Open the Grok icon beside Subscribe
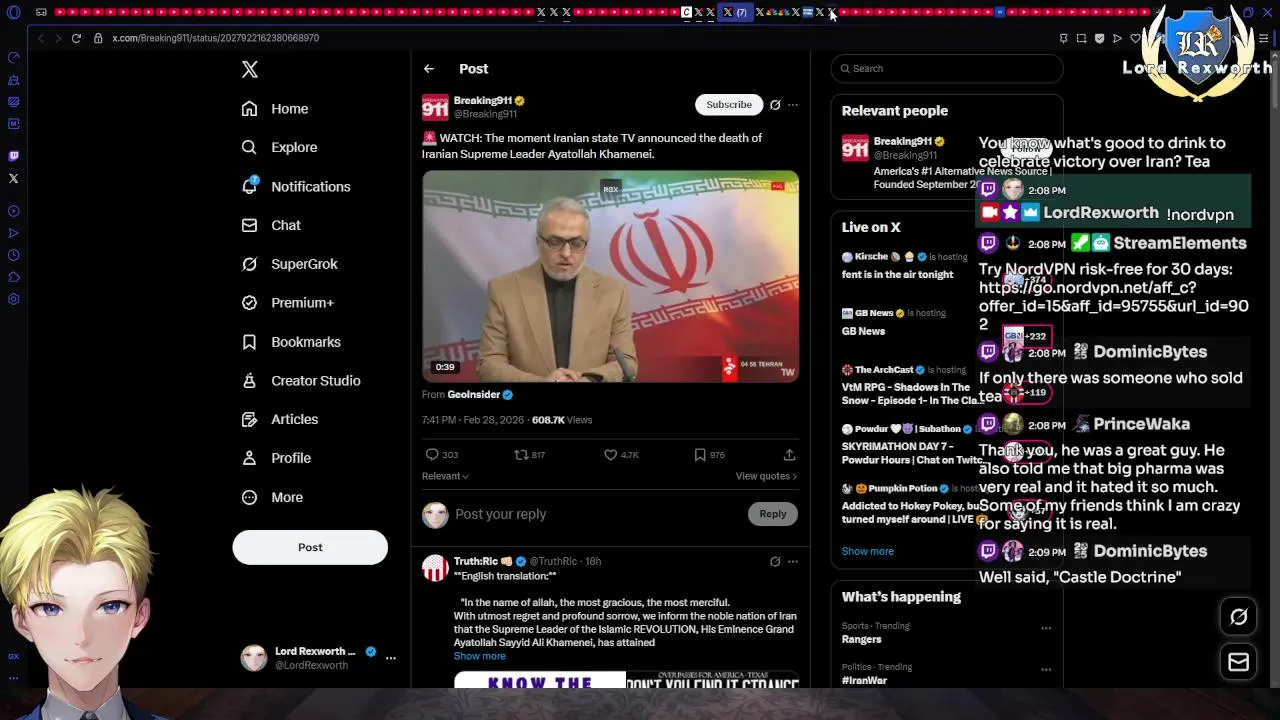The width and height of the screenshot is (1280, 720). (x=775, y=104)
